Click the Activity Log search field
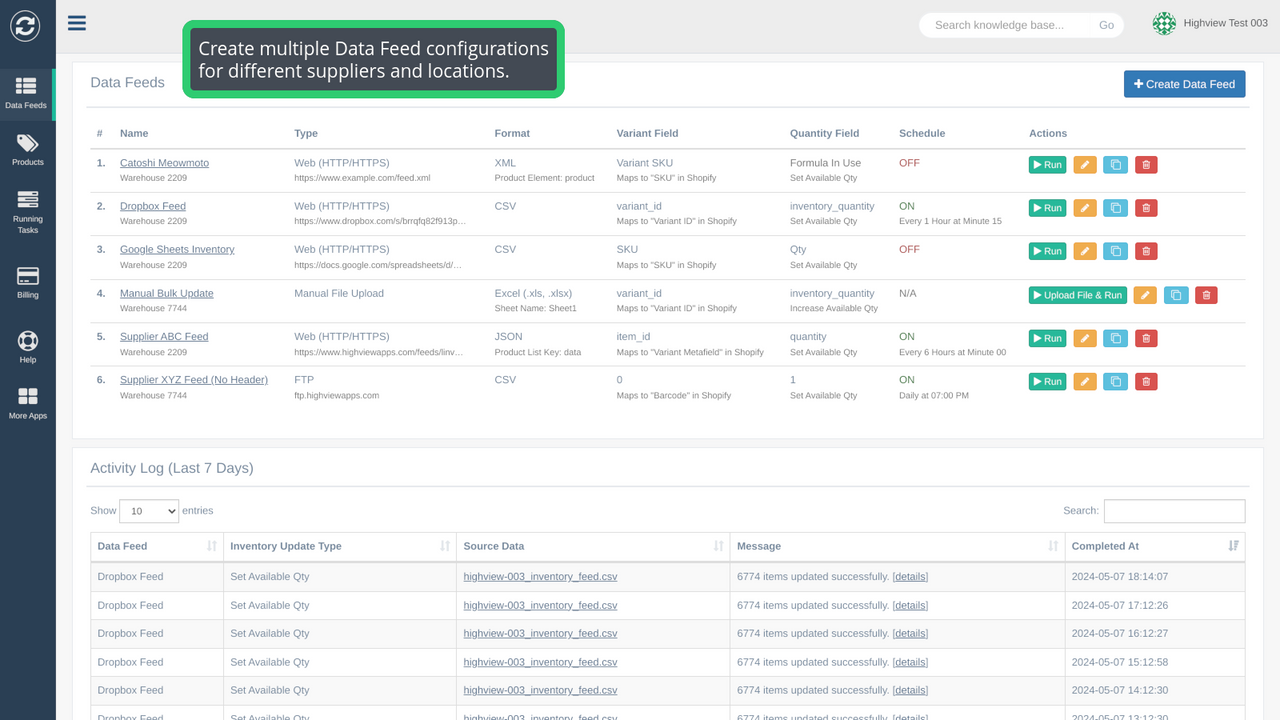The width and height of the screenshot is (1280, 720). pyautogui.click(x=1174, y=511)
